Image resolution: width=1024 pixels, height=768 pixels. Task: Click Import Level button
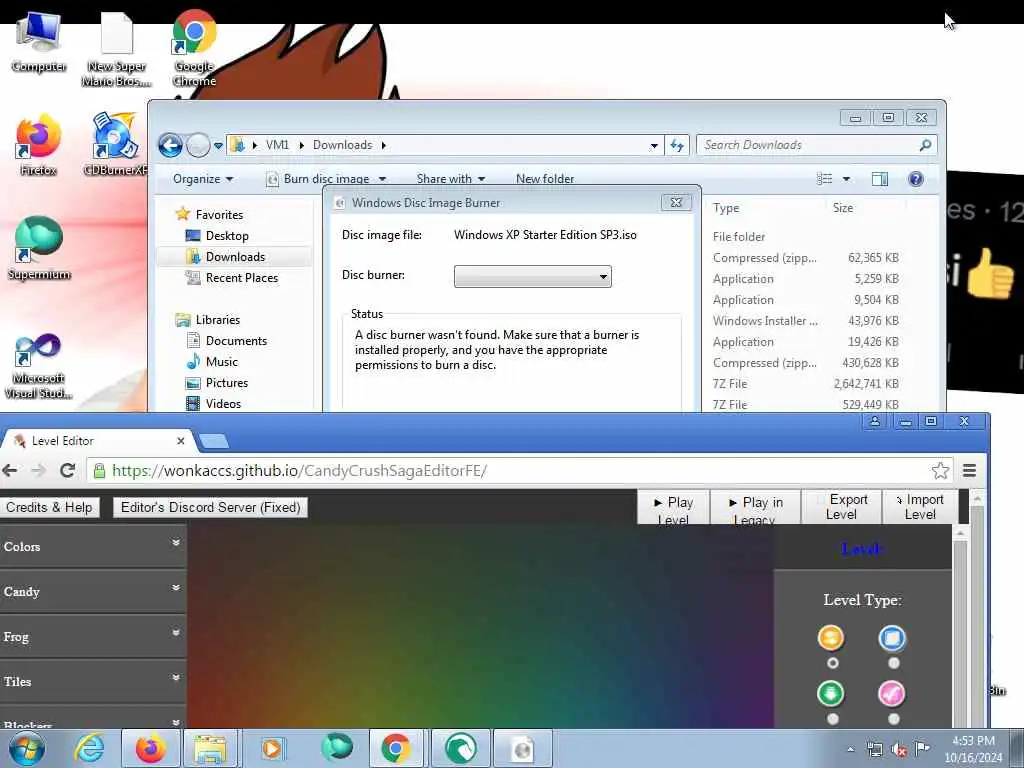(920, 507)
